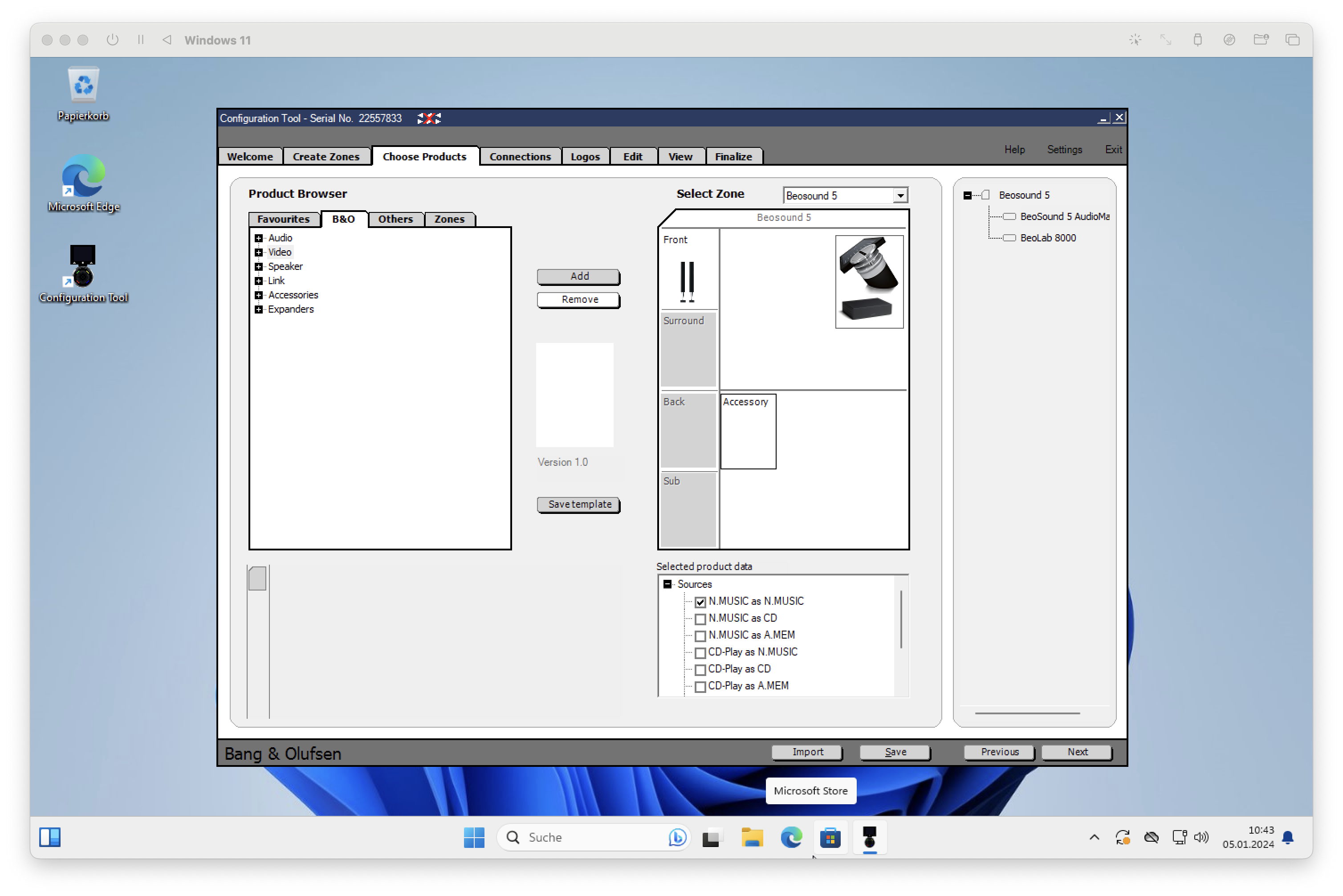Click the Configuration Tool taskbar icon
1343x896 pixels.
coord(870,837)
